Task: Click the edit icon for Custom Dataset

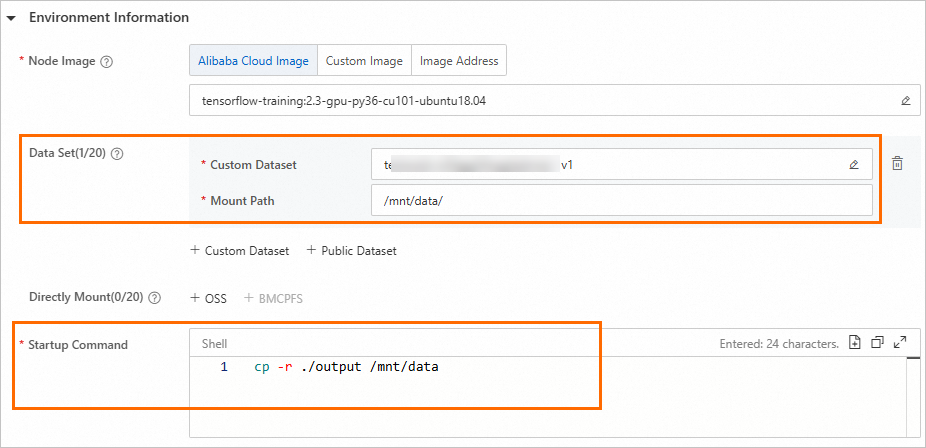Action: 853,164
